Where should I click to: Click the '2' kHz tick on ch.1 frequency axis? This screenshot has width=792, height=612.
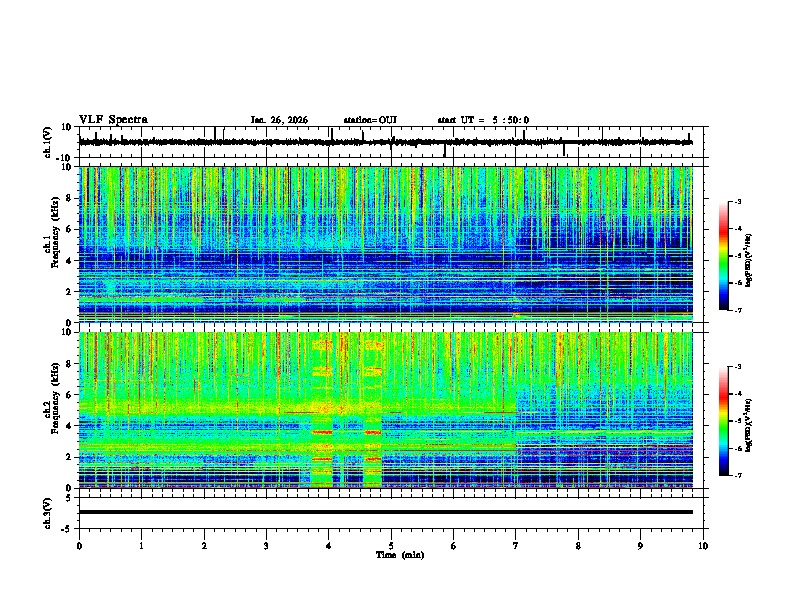(x=70, y=291)
